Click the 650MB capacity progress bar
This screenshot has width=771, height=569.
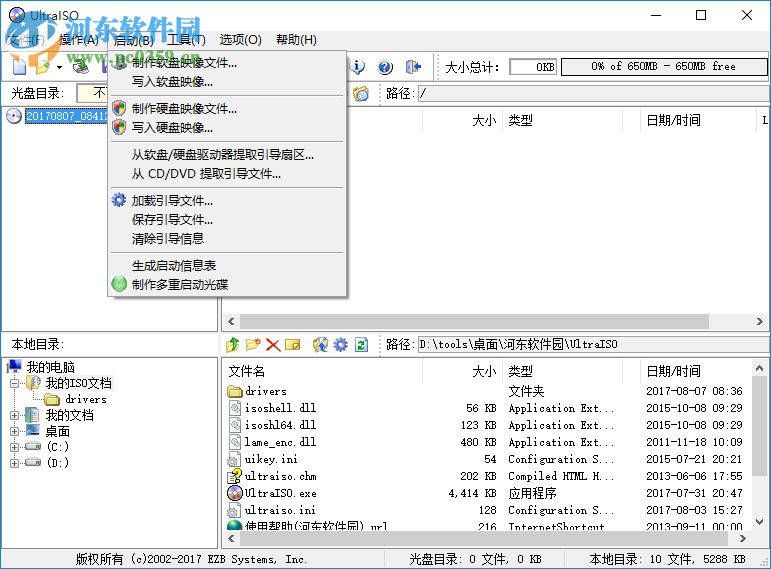click(664, 67)
